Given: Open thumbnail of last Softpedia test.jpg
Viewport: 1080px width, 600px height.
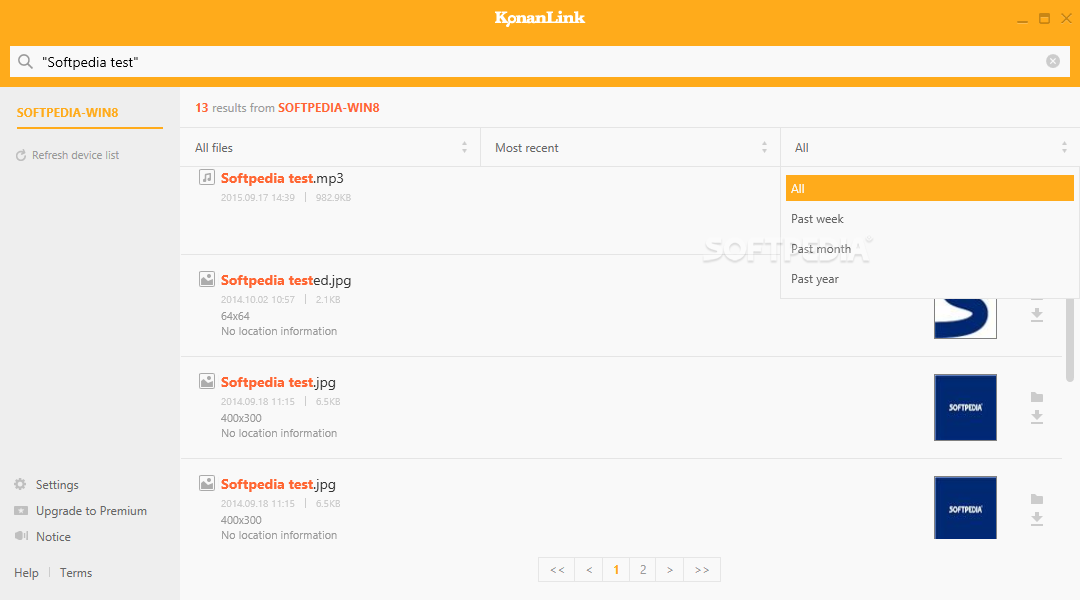Looking at the screenshot, I should pos(965,508).
